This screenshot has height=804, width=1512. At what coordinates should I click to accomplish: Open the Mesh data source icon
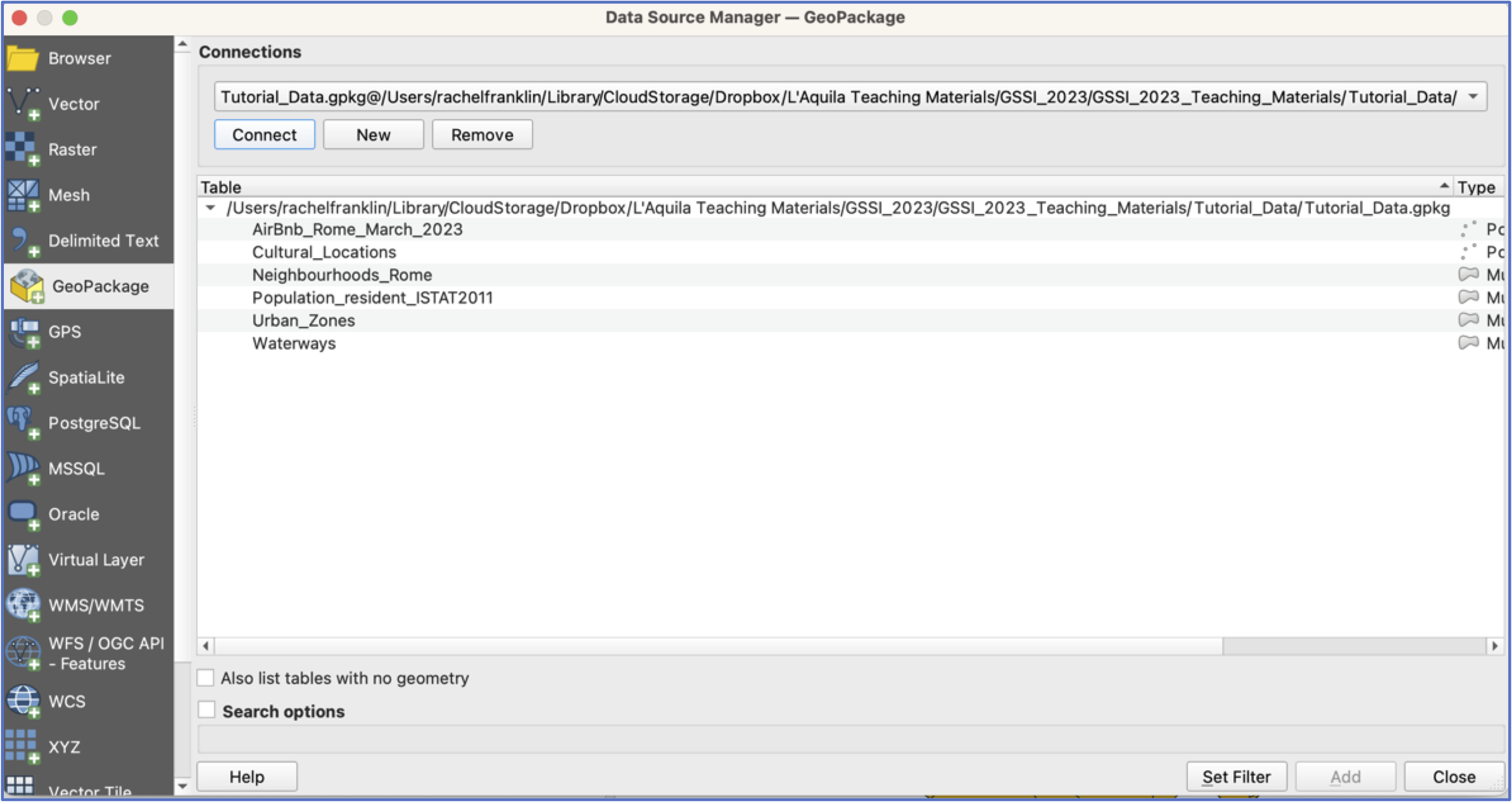(x=23, y=196)
